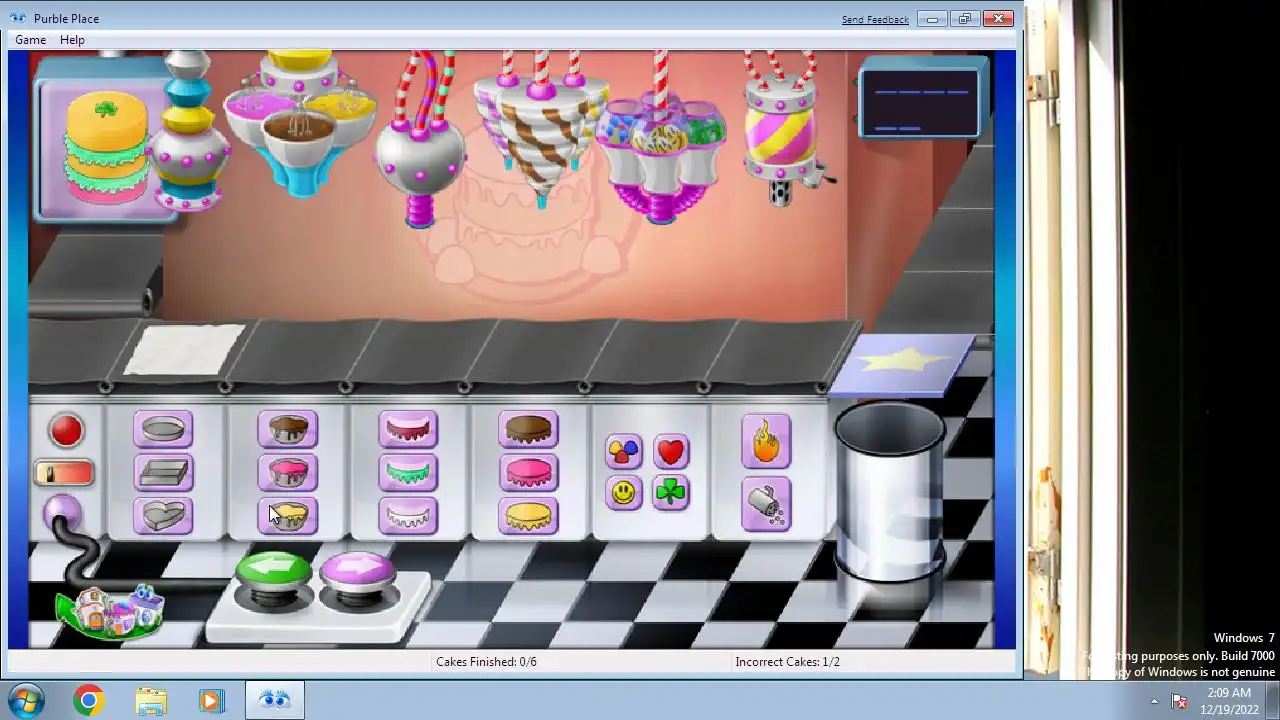Pick the red filling icing
The image size is (1280, 720).
click(x=408, y=430)
